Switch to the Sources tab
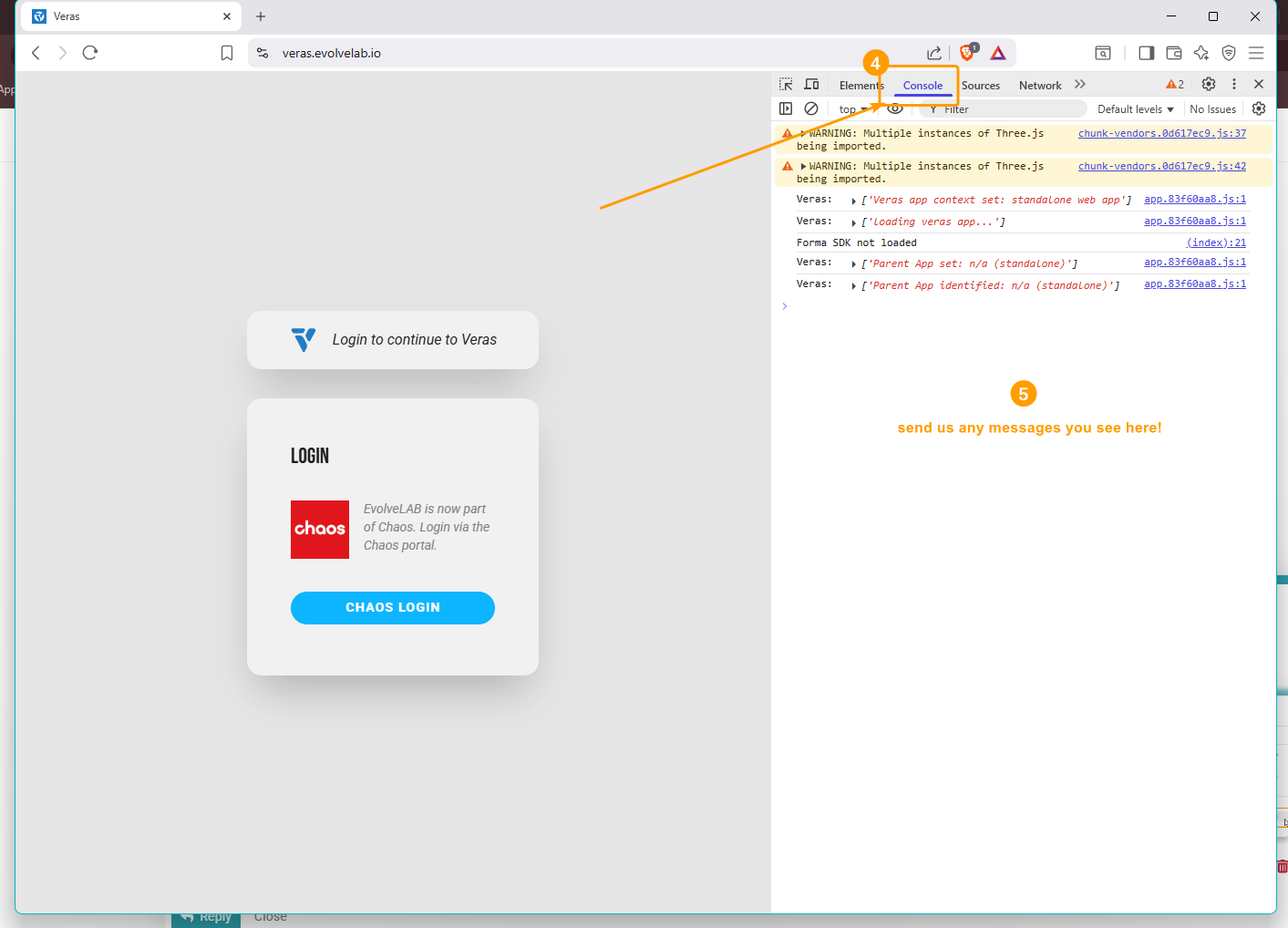 981,86
